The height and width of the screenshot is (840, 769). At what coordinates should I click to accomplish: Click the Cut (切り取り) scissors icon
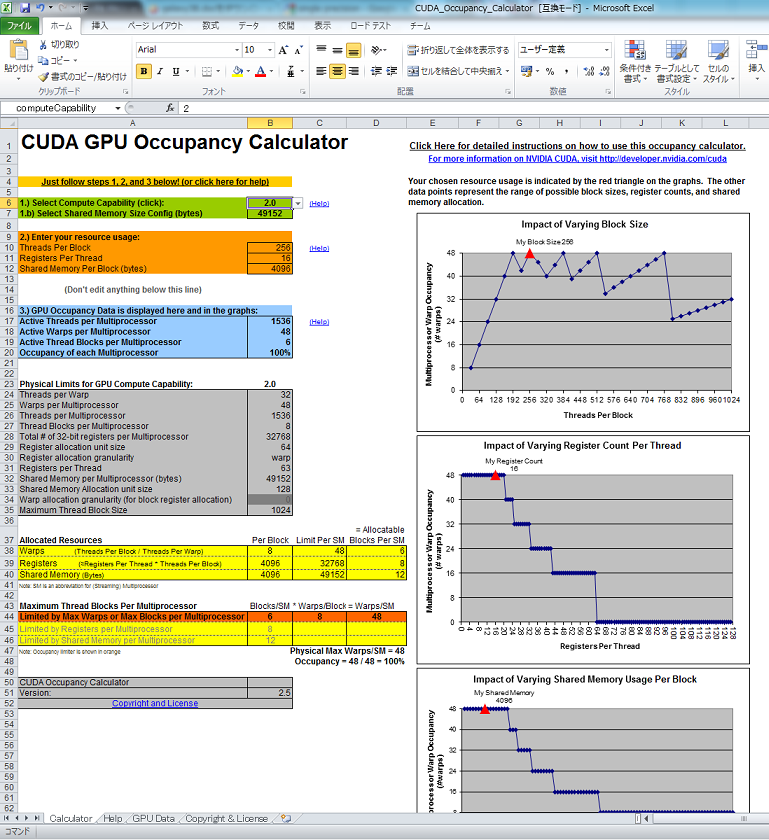(43, 45)
